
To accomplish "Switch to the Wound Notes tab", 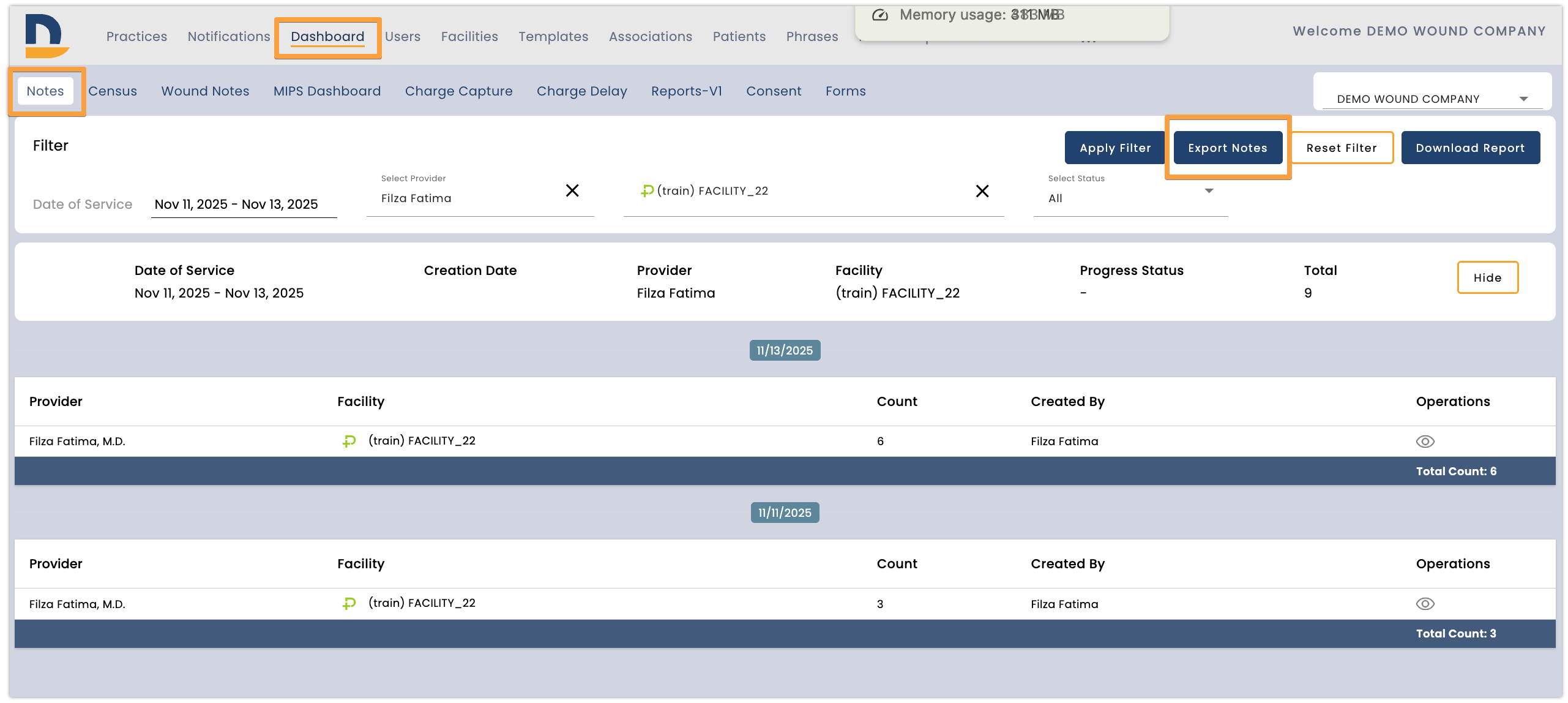I will tap(205, 91).
